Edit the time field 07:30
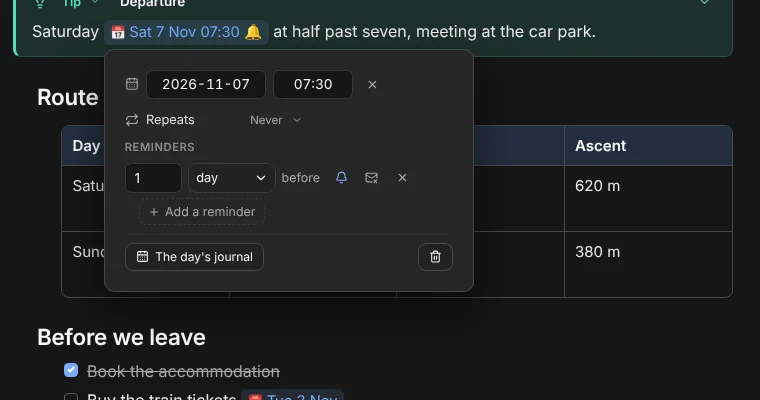 point(313,84)
